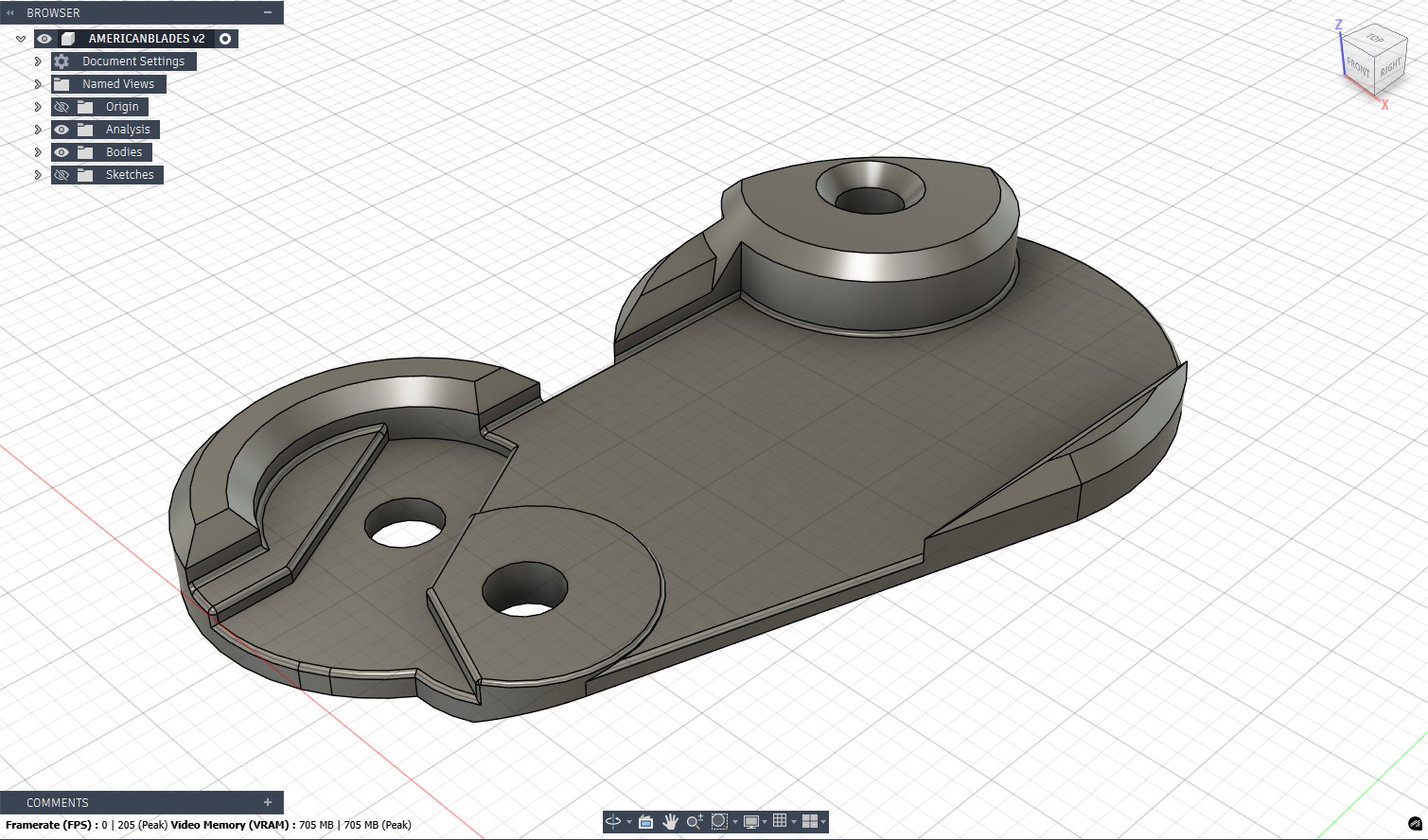Select the Orbit tool in the navigation bar
This screenshot has height=840, width=1428.
613,822
